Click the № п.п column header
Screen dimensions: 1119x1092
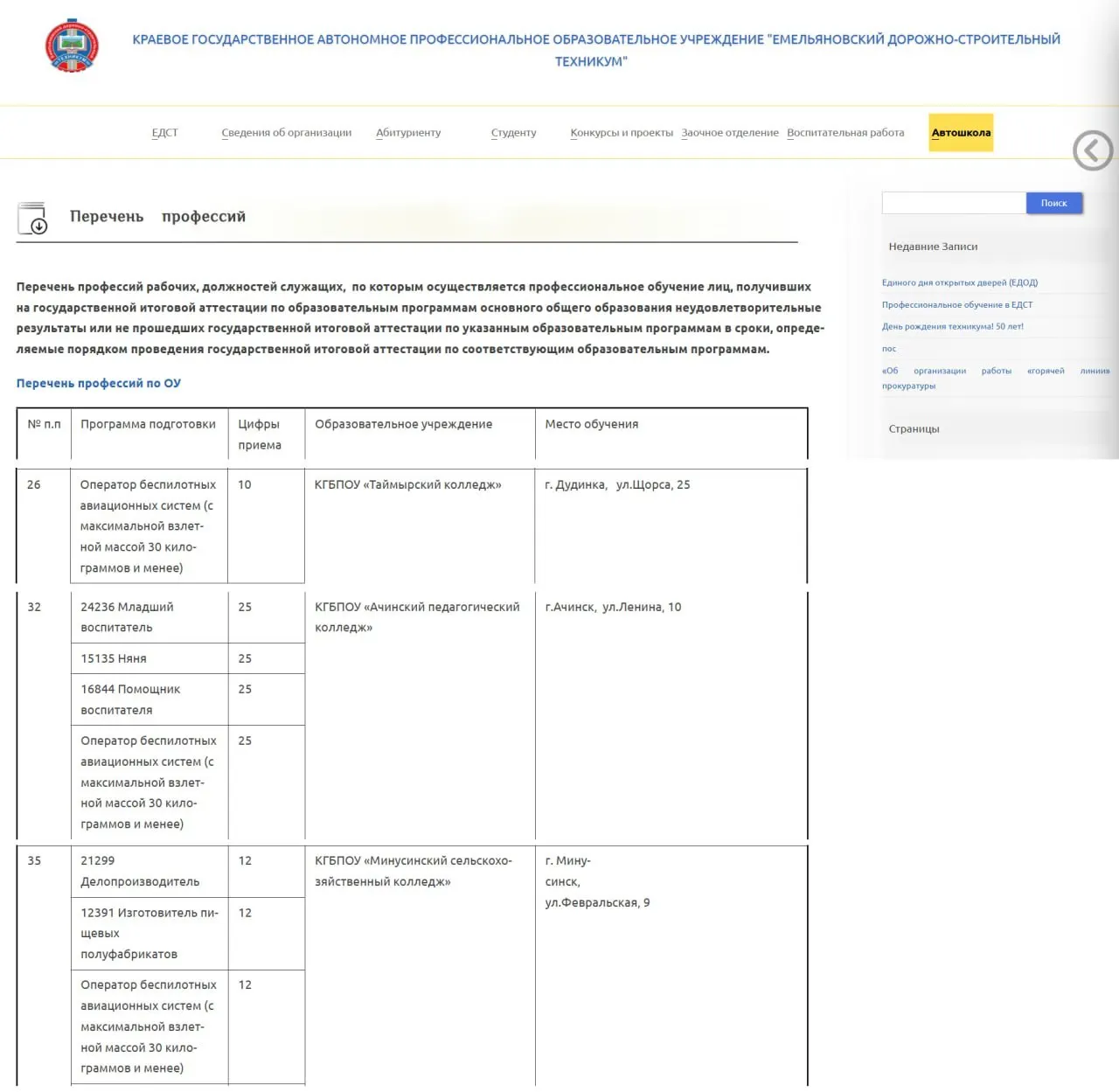(44, 435)
